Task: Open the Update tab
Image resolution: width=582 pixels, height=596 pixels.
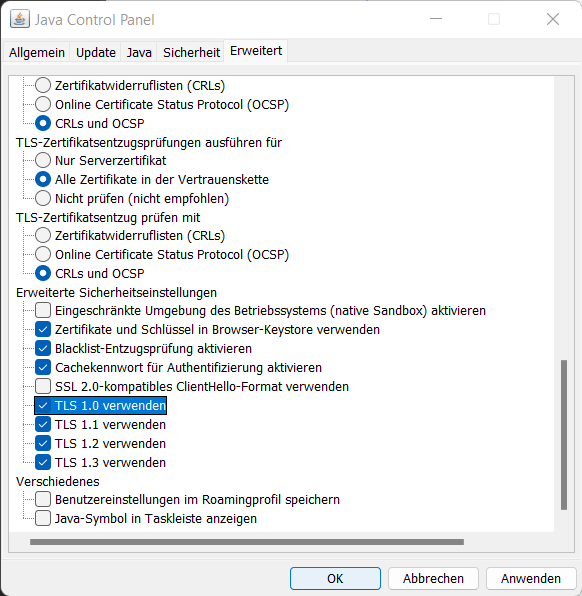Action: pos(96,52)
